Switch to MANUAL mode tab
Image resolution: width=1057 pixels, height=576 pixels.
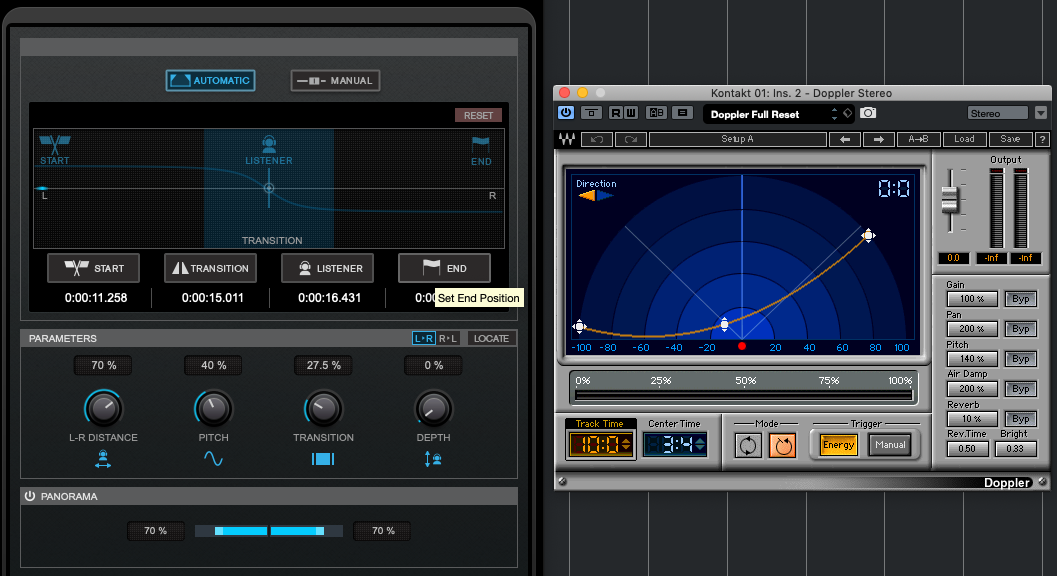[335, 80]
